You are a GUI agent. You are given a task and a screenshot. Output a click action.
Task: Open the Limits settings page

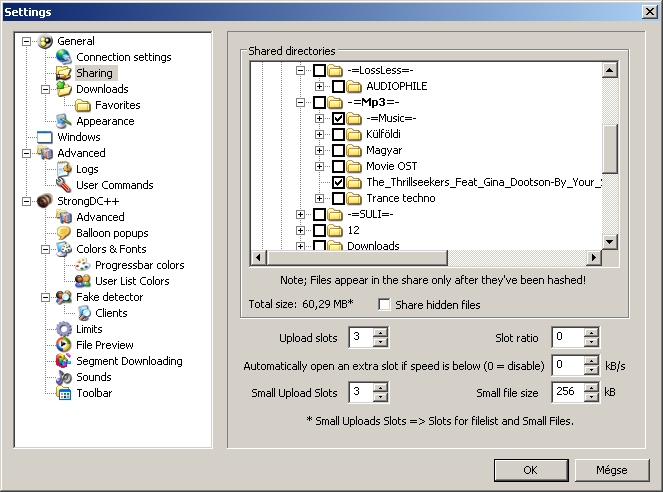pyautogui.click(x=89, y=329)
